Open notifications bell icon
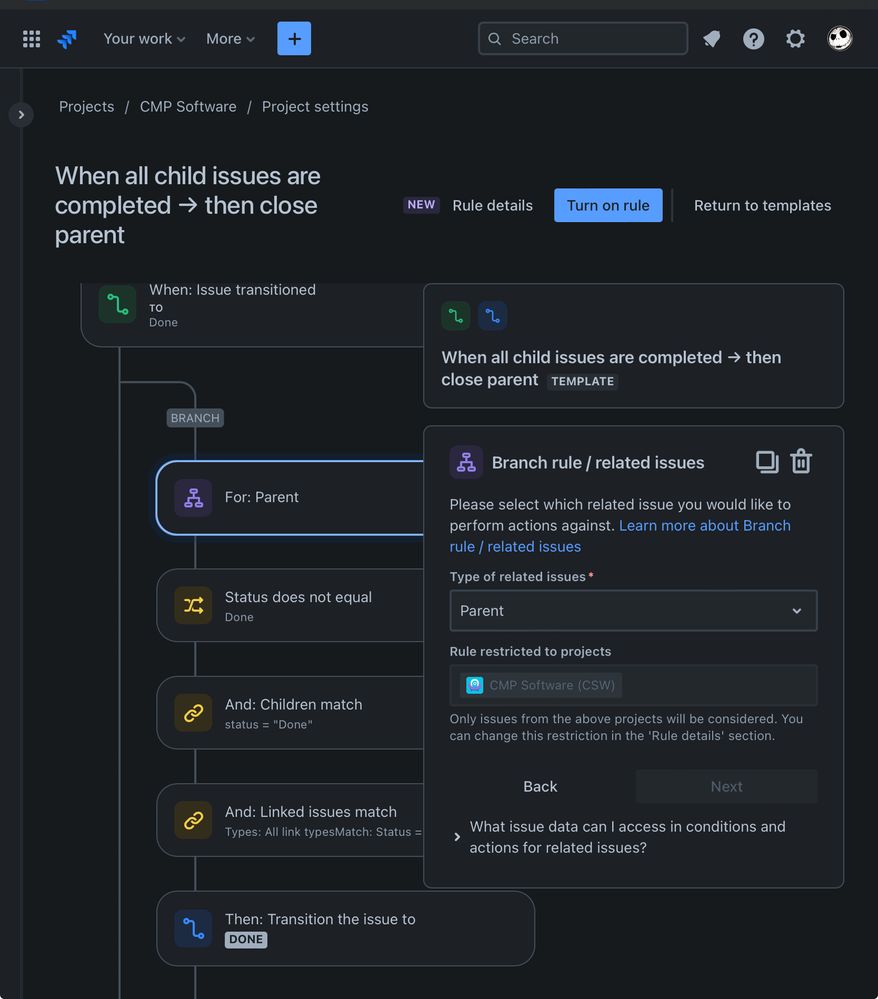The height and width of the screenshot is (999, 878). click(712, 39)
